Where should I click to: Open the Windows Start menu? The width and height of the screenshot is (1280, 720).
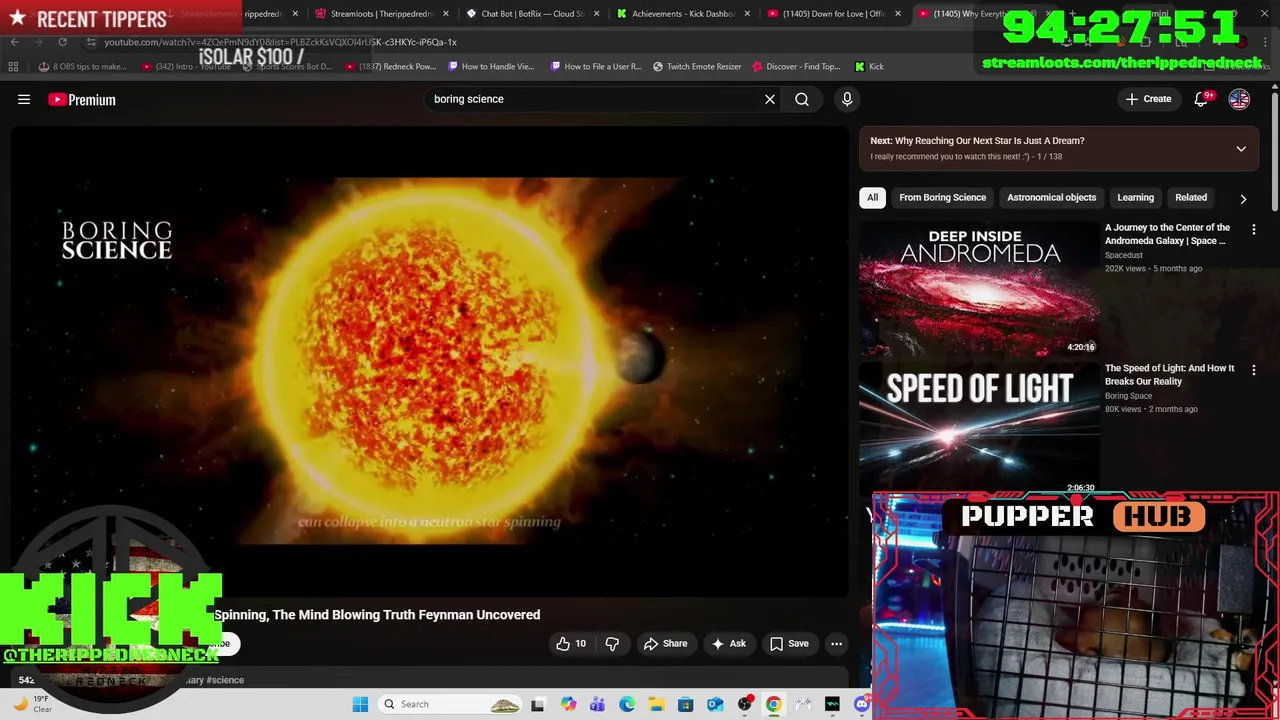click(x=360, y=704)
